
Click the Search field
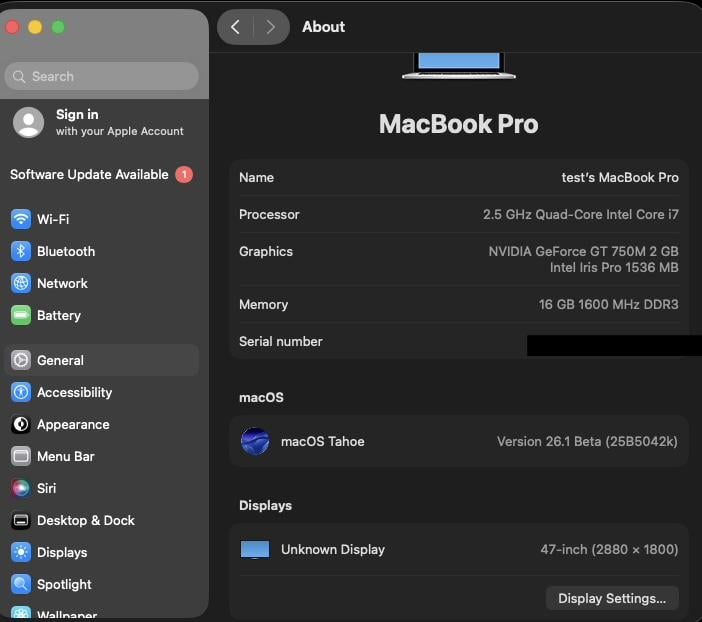tap(102, 76)
